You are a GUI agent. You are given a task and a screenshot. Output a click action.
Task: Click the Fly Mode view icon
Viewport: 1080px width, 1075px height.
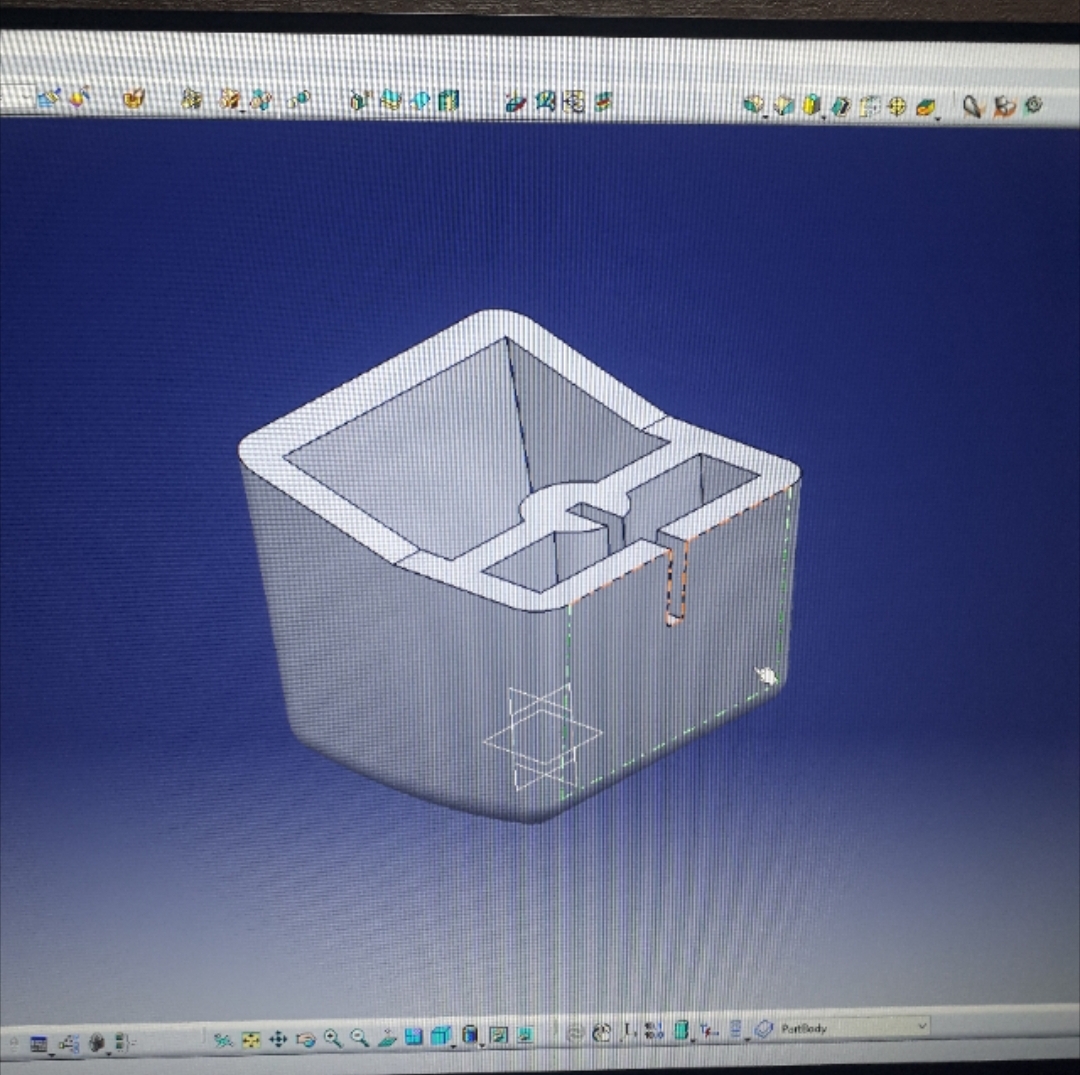coord(223,1040)
